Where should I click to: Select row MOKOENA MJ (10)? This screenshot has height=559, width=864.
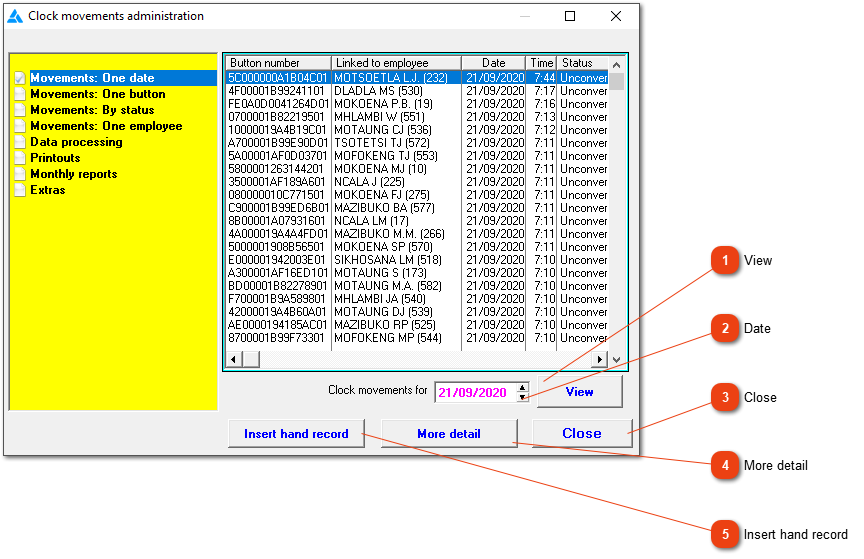tap(417, 169)
